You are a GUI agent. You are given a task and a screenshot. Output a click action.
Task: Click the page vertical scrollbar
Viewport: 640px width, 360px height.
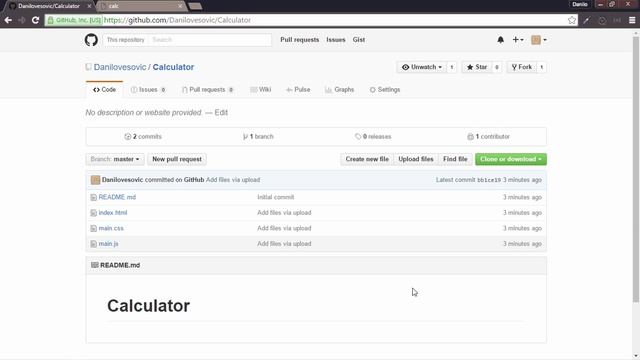[x=636, y=169]
